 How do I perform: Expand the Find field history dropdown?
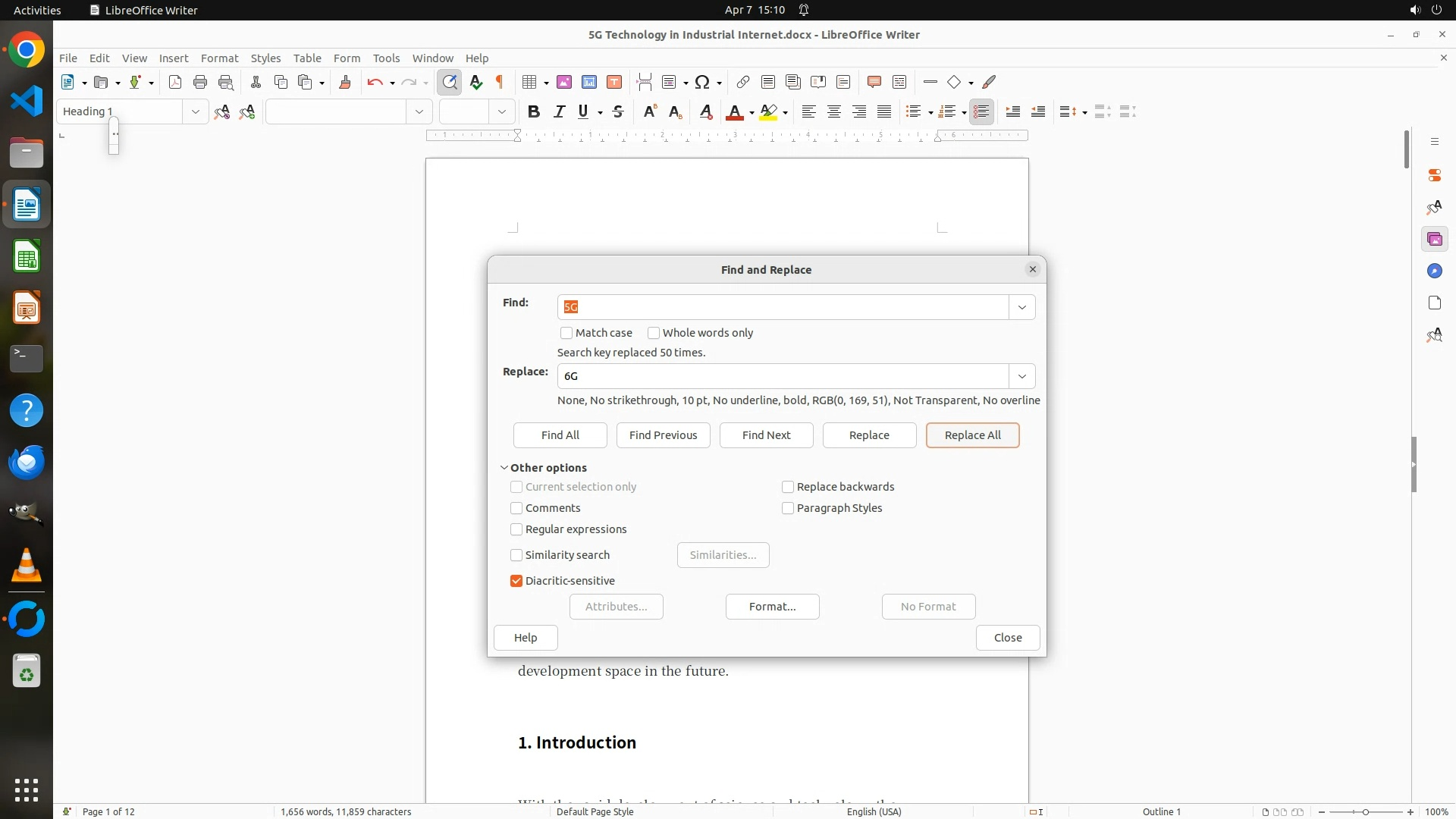pos(1021,307)
